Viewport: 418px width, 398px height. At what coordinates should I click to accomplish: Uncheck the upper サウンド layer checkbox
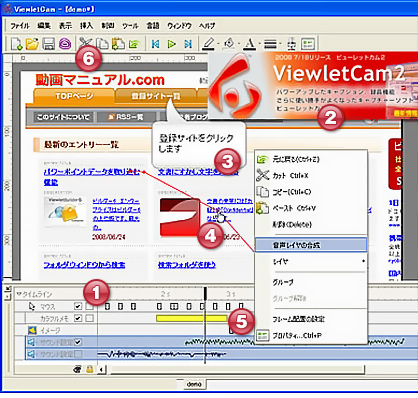[x=78, y=342]
